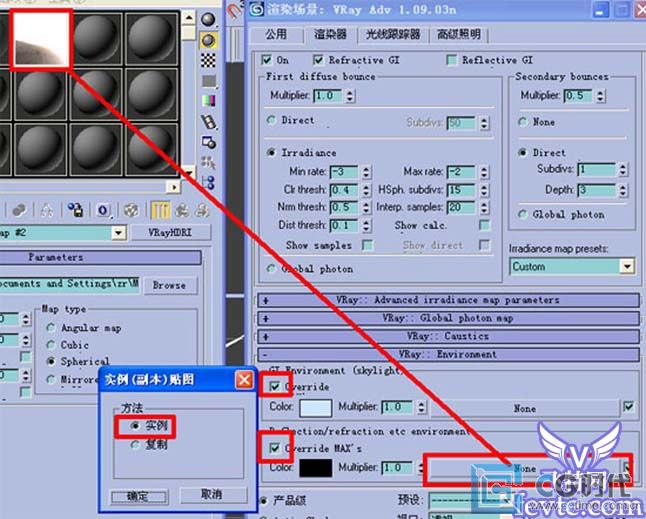Toggle the checkered Background icon
This screenshot has width=646, height=519.
click(x=208, y=60)
